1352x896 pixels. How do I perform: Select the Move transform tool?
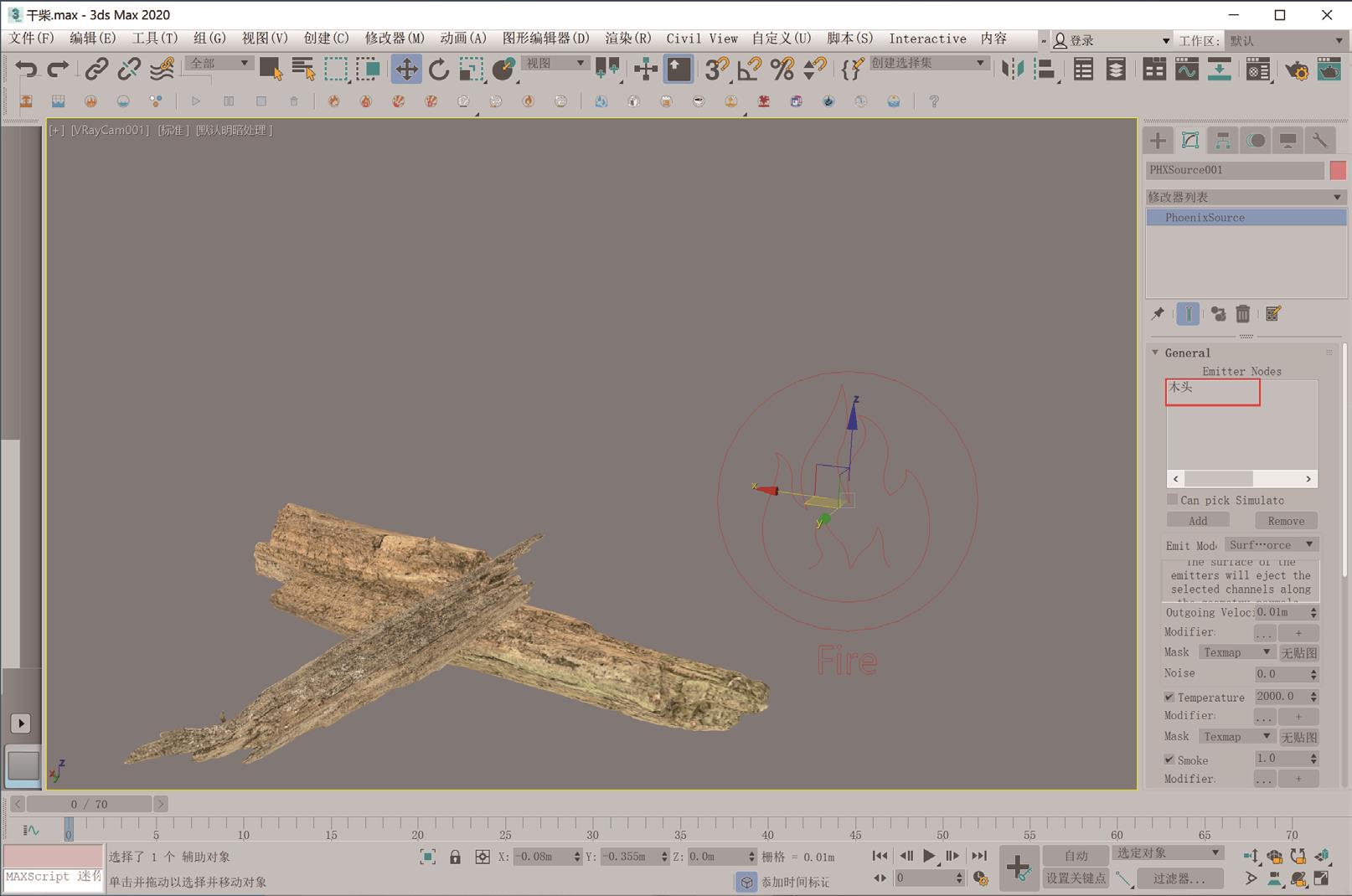406,70
